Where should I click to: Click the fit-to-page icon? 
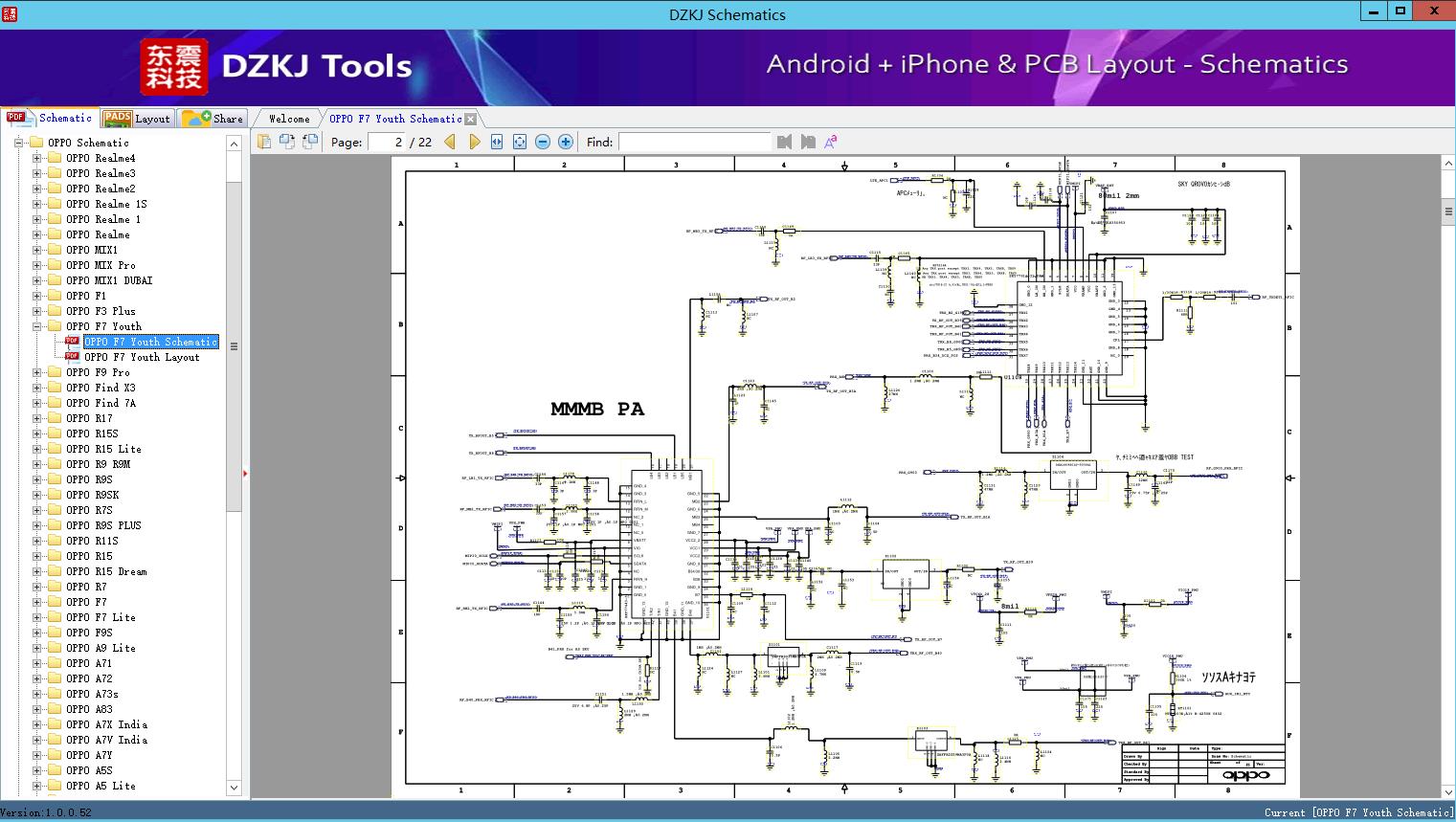(x=520, y=142)
